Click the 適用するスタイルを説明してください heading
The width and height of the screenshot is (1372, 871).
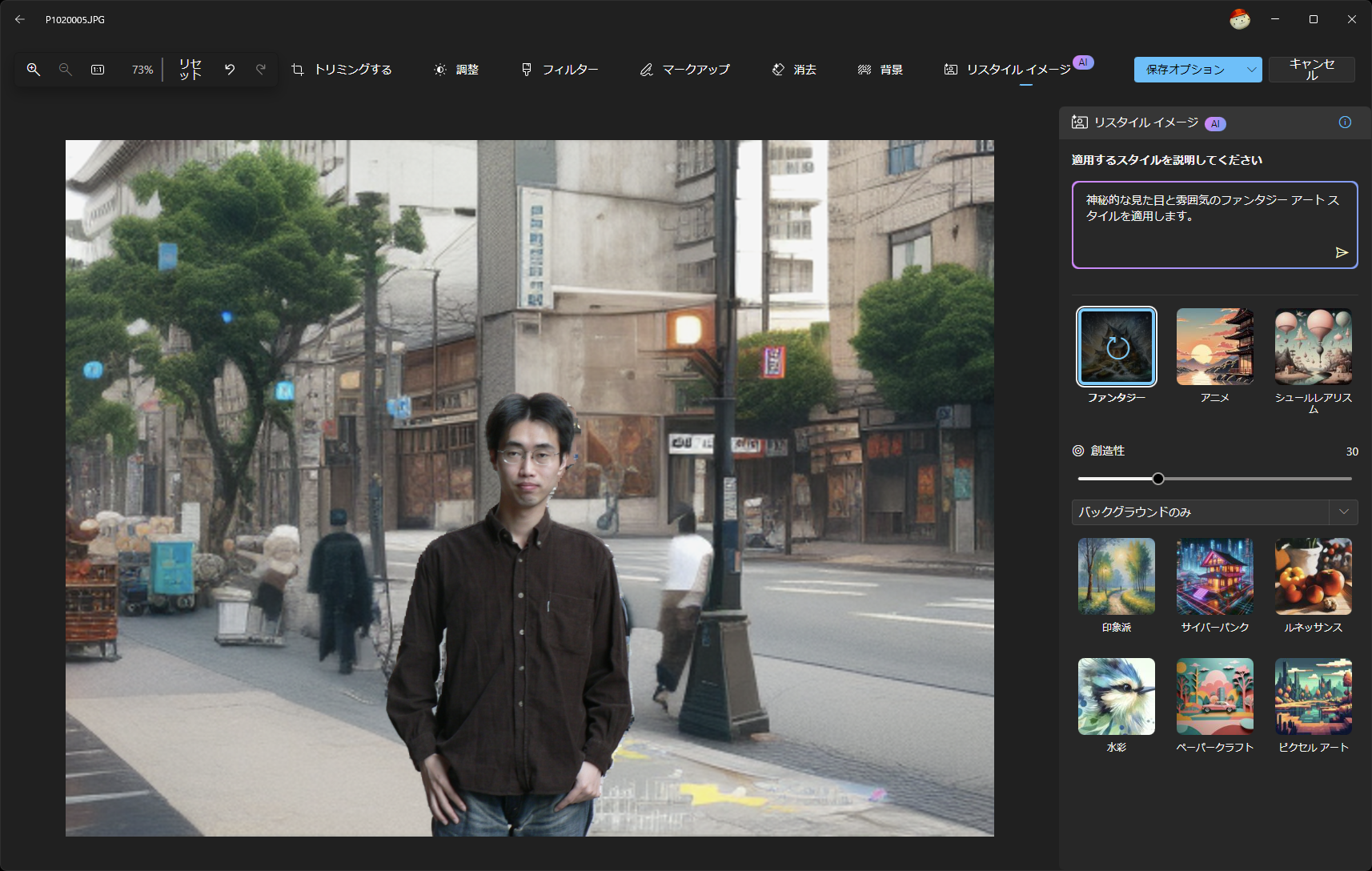coord(1167,160)
